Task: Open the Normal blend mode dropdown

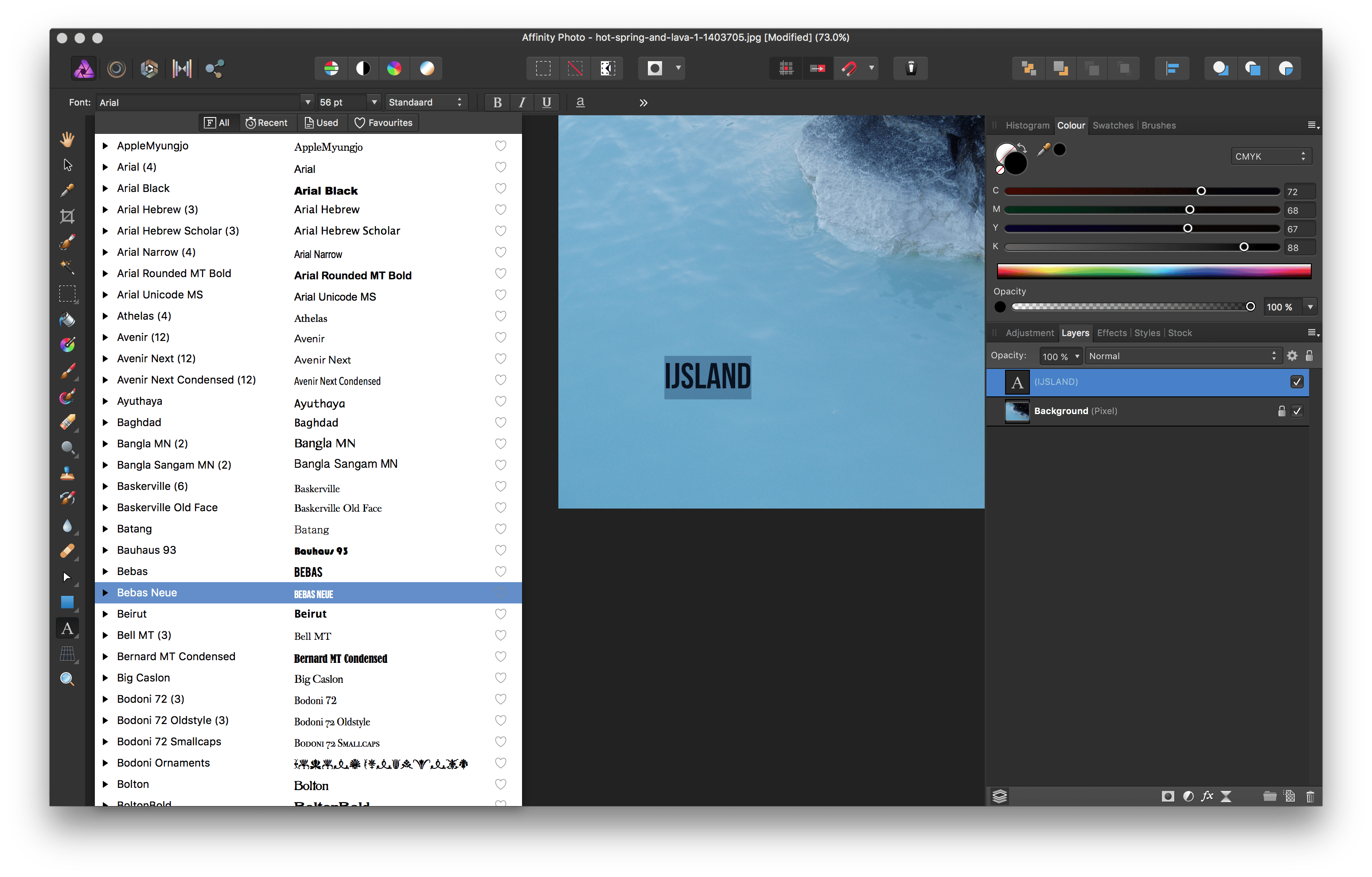Action: click(x=1182, y=356)
